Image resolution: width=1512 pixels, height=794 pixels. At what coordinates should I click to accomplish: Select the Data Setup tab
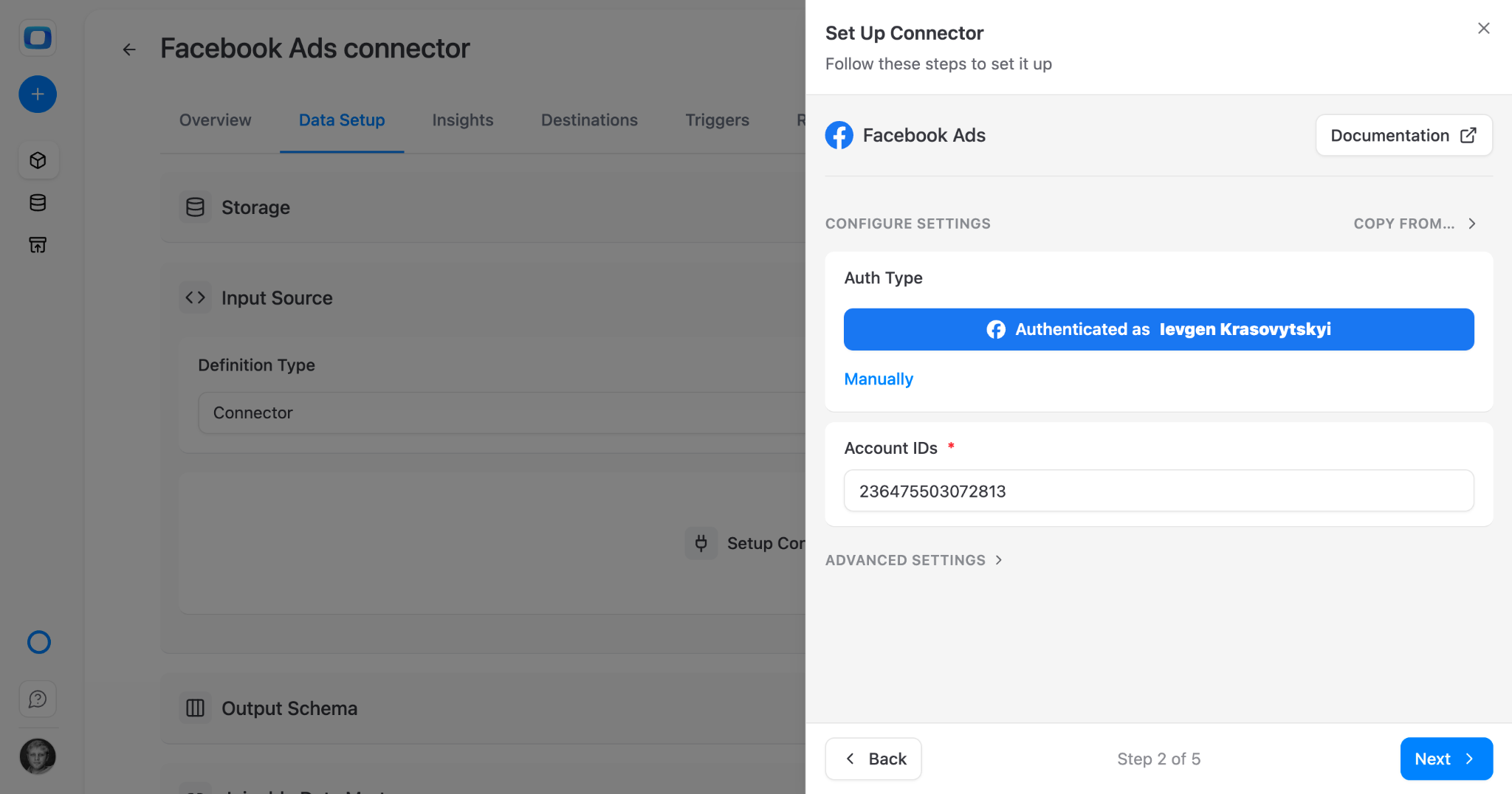click(342, 120)
